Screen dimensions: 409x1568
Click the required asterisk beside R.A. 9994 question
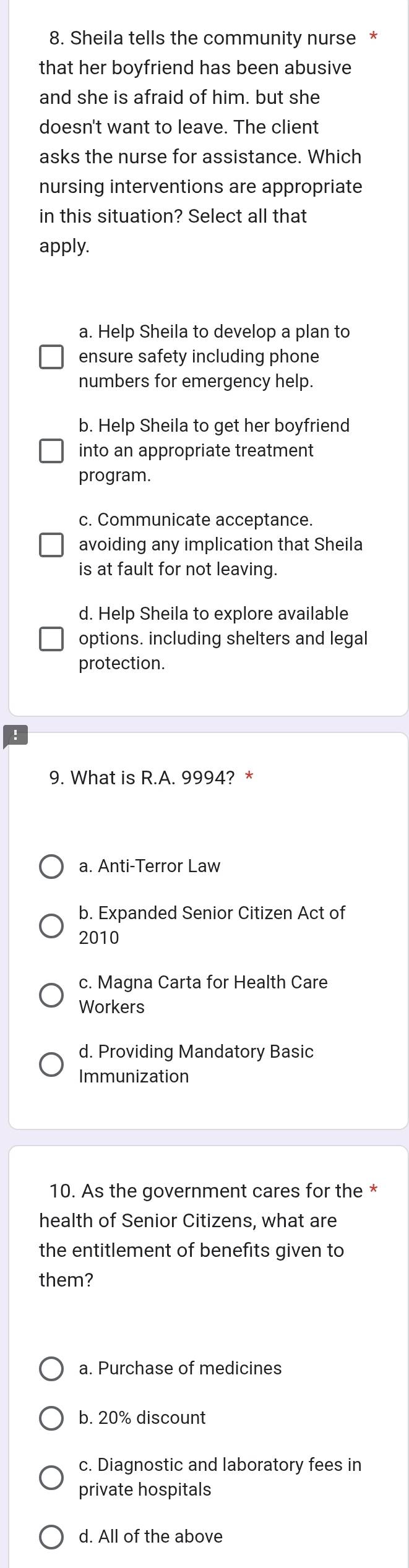pyautogui.click(x=249, y=778)
